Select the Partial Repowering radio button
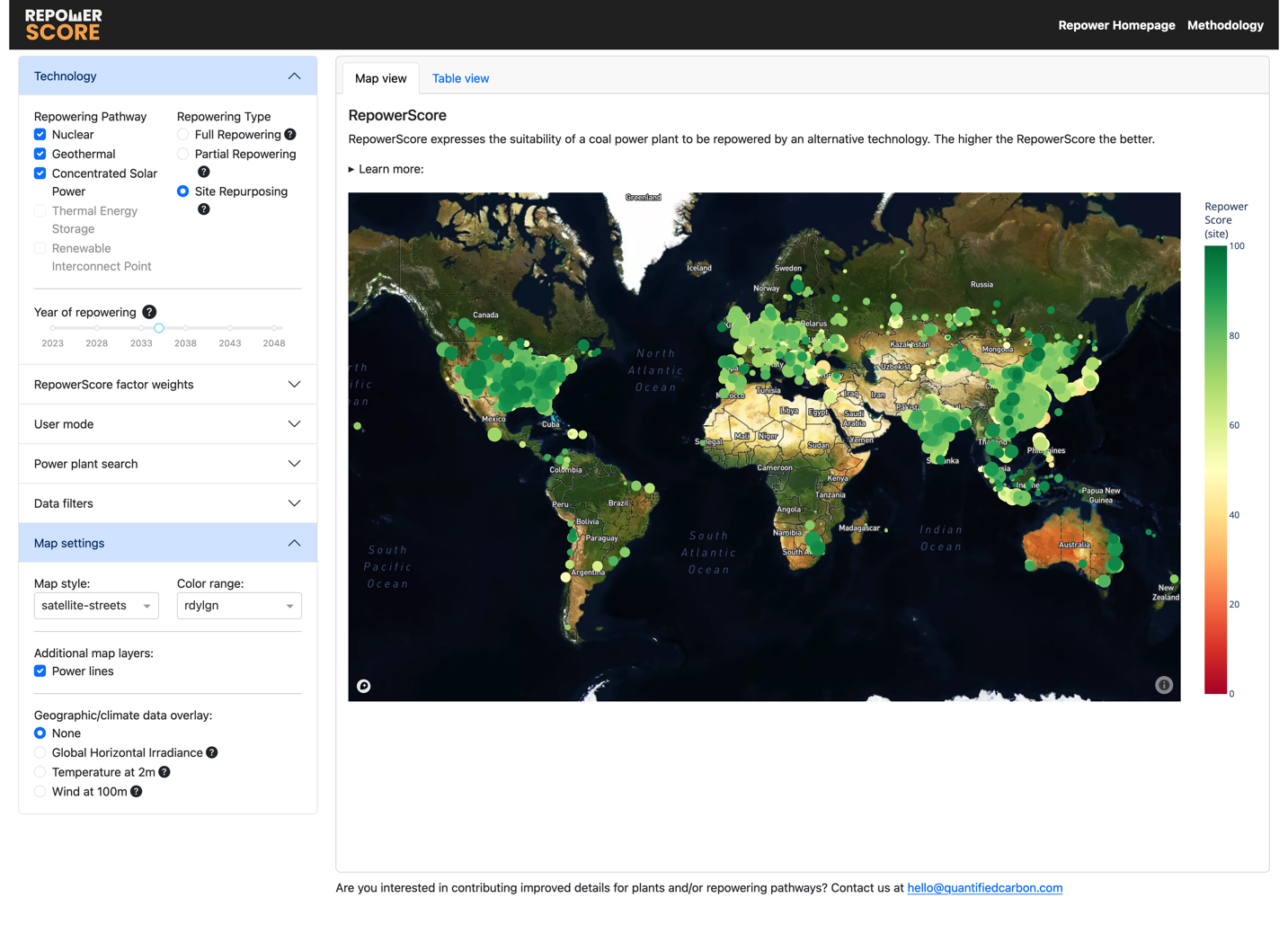This screenshot has width=1288, height=933. coord(183,154)
